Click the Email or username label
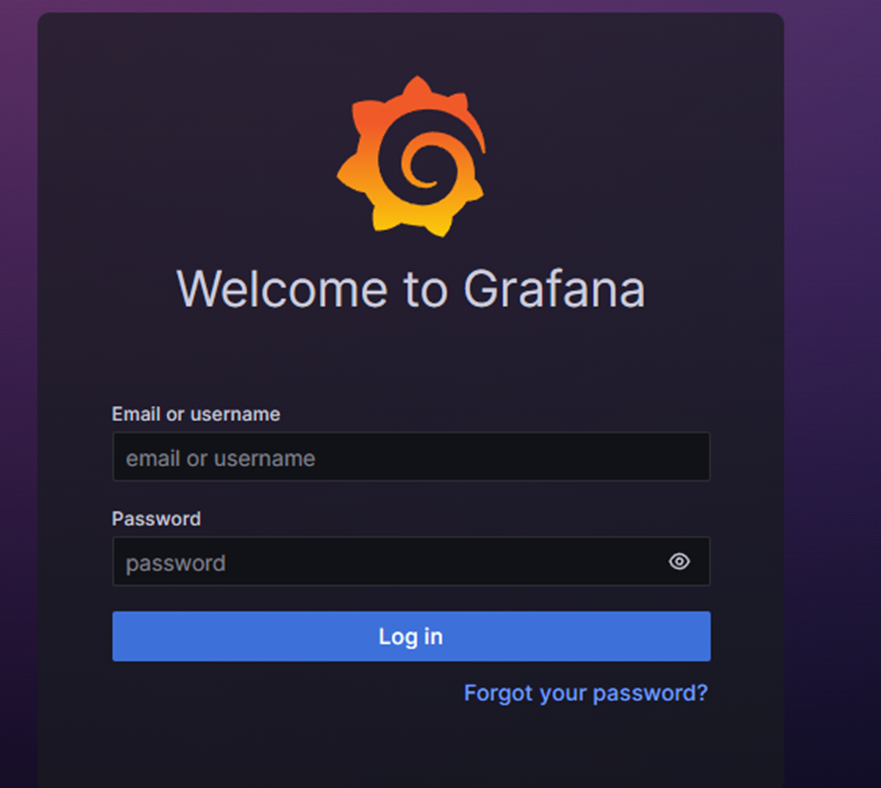The image size is (881, 788). tap(196, 414)
